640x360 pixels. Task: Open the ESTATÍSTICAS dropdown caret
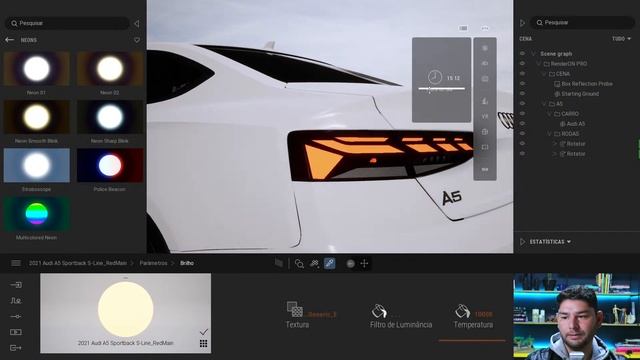pos(569,242)
